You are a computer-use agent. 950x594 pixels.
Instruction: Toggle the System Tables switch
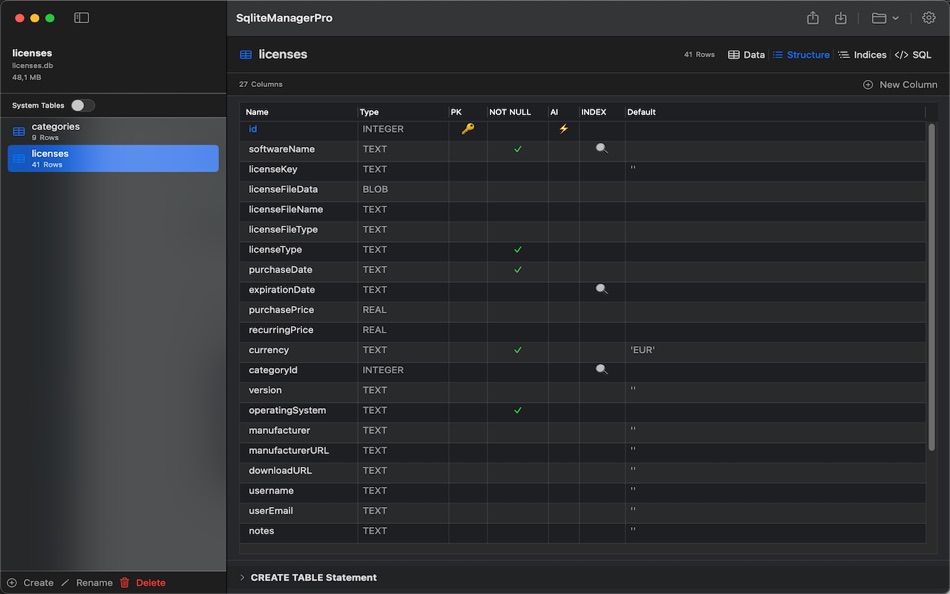pyautogui.click(x=82, y=105)
